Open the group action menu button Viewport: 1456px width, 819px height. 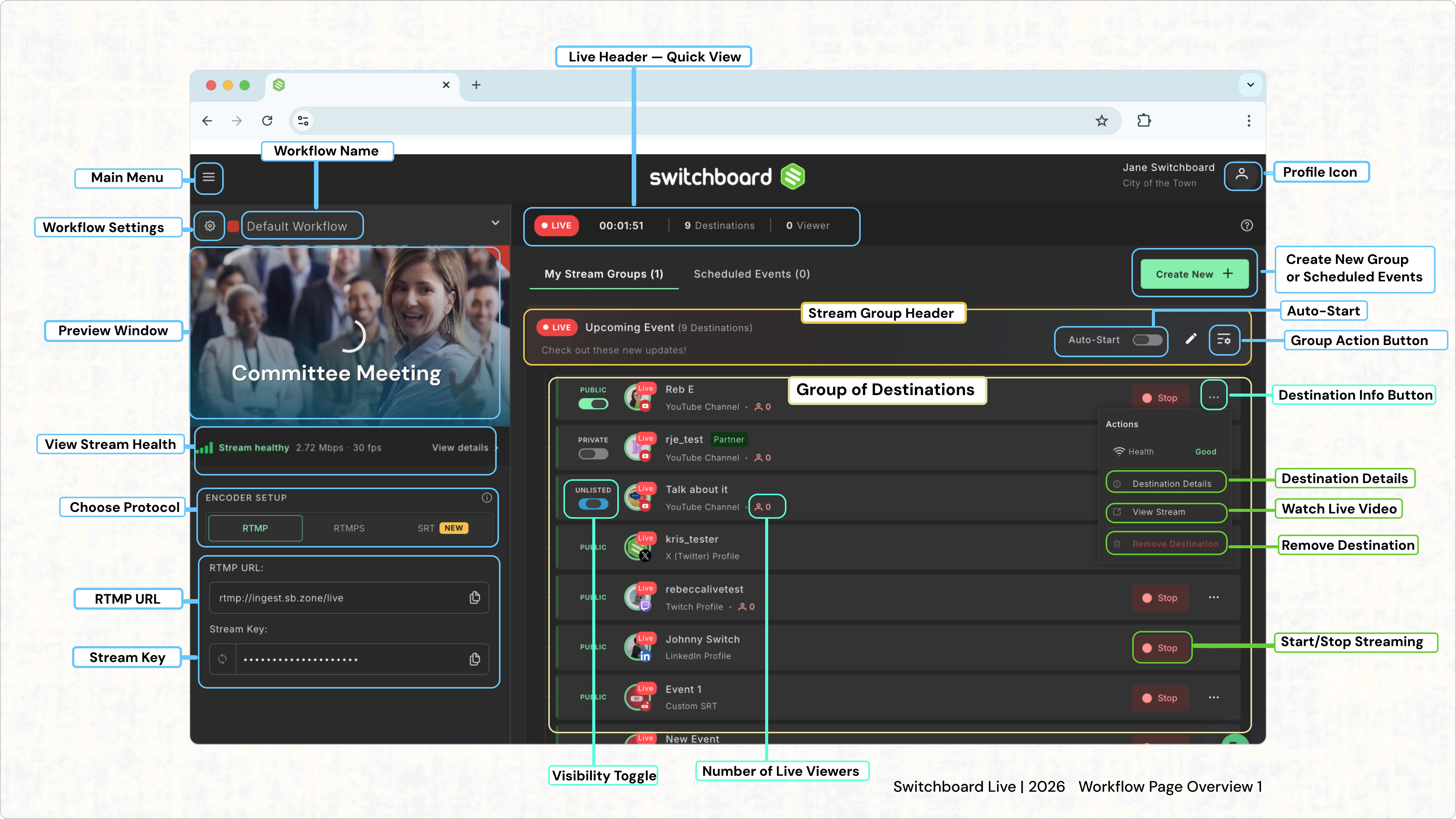point(1224,340)
